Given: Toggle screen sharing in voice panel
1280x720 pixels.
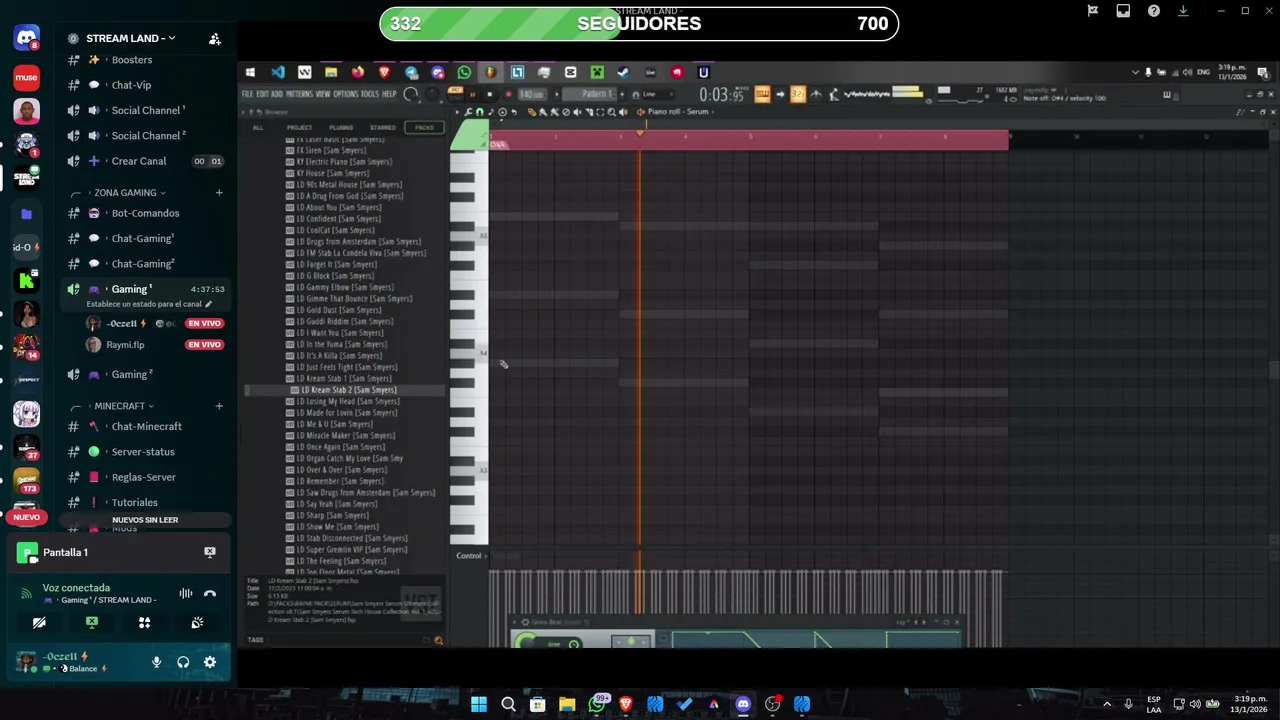Looking at the screenshot, I should [92, 622].
